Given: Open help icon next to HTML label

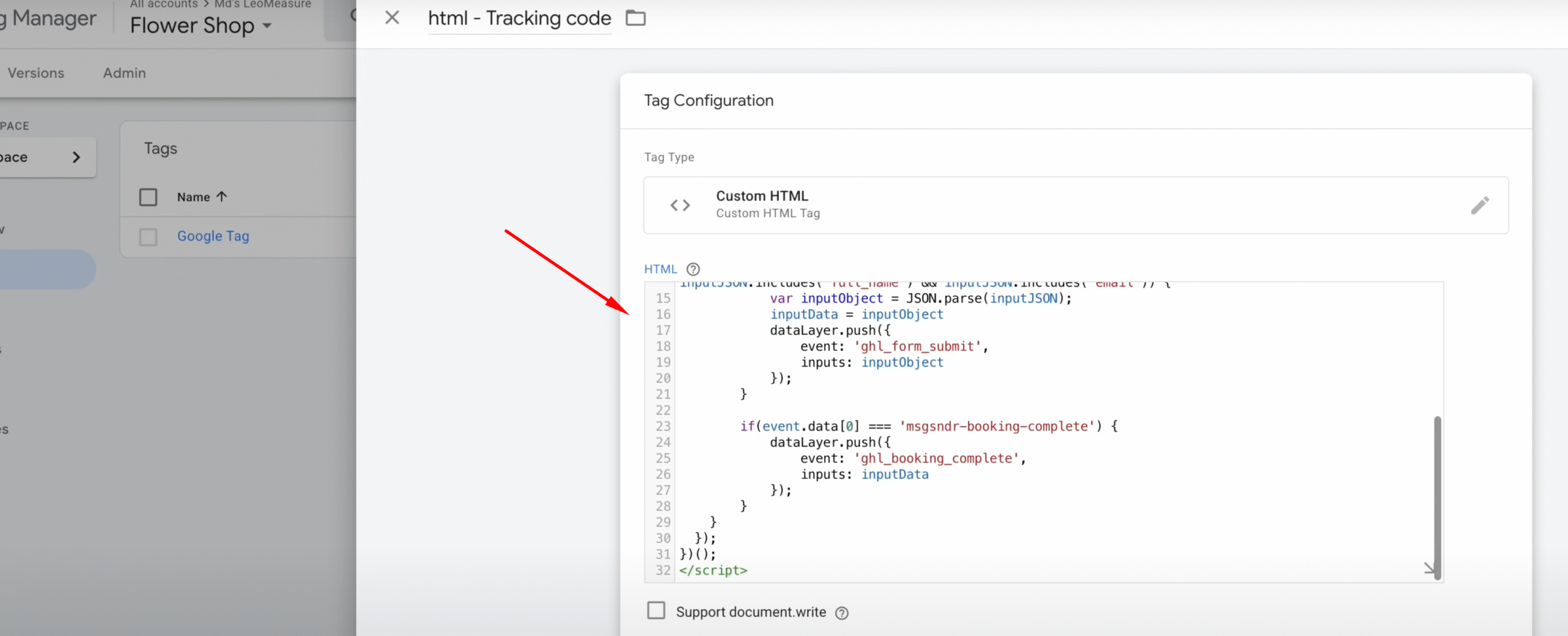Looking at the screenshot, I should (x=693, y=269).
